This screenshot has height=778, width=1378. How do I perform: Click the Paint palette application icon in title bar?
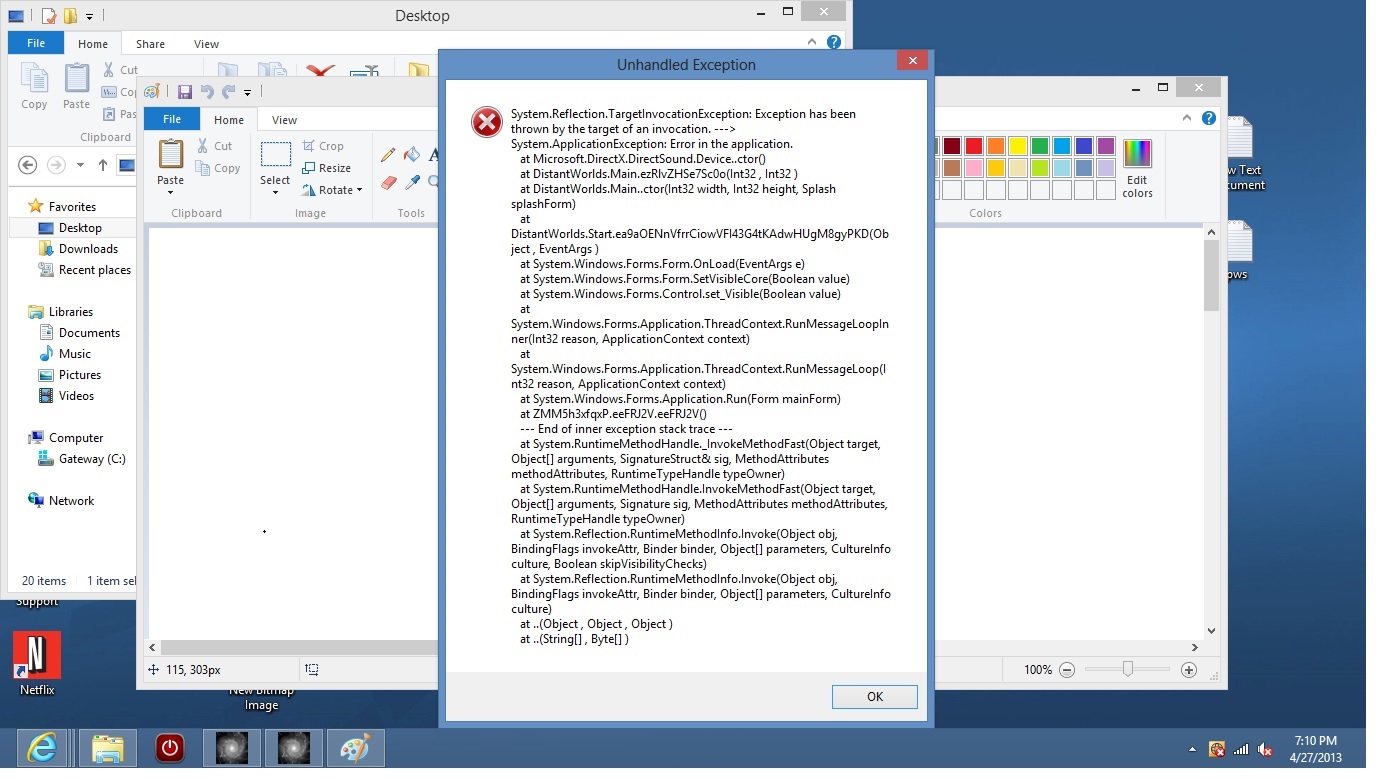(x=153, y=92)
